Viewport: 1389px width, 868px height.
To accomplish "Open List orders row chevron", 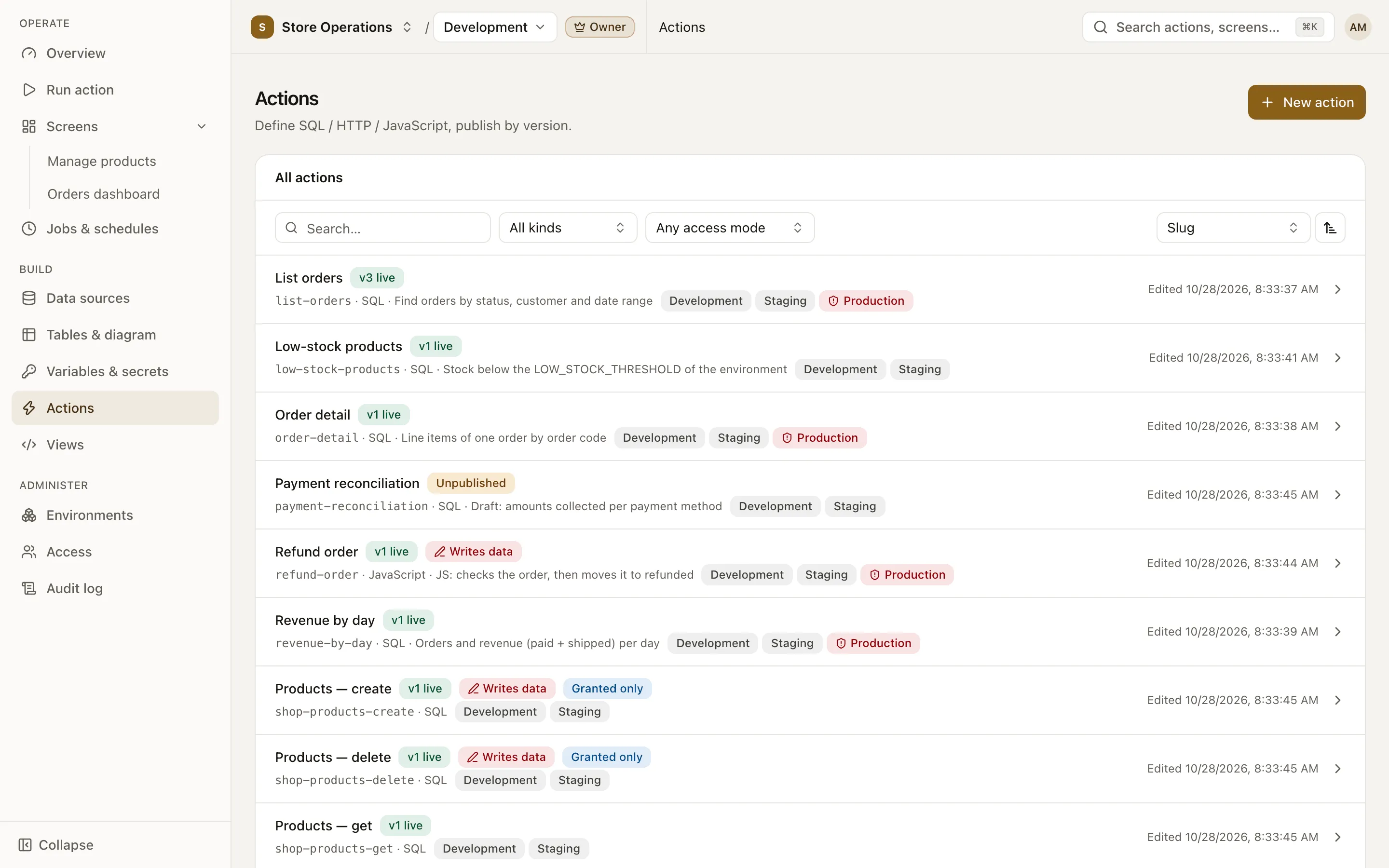I will [x=1338, y=289].
